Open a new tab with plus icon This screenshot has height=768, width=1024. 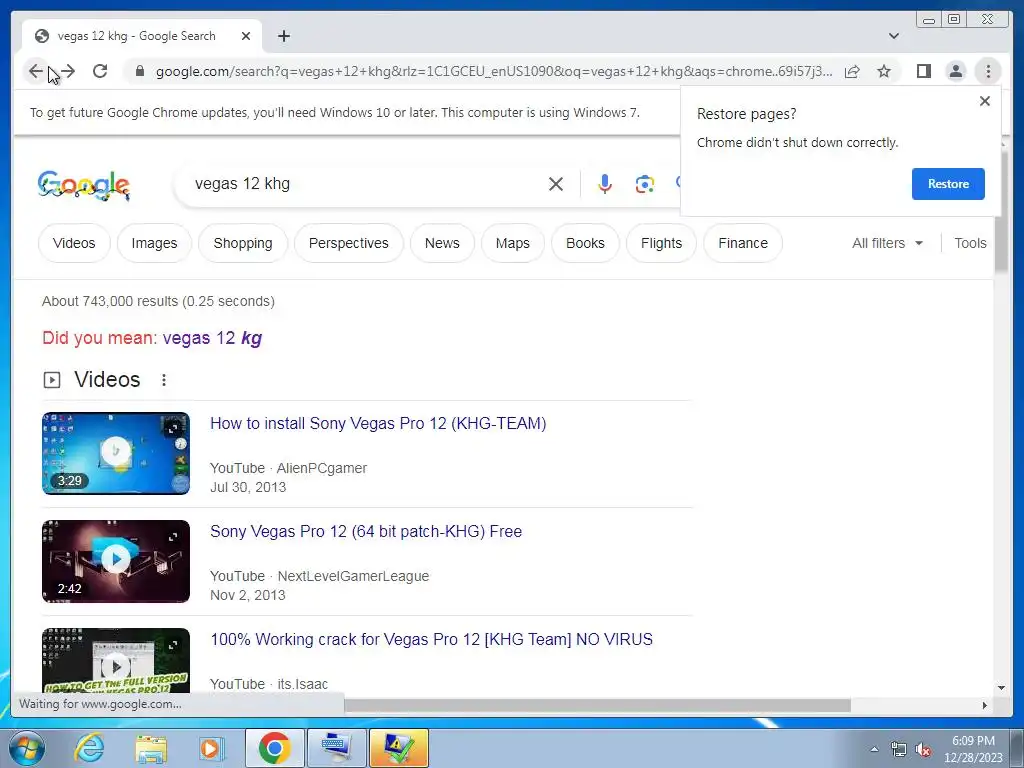(283, 36)
